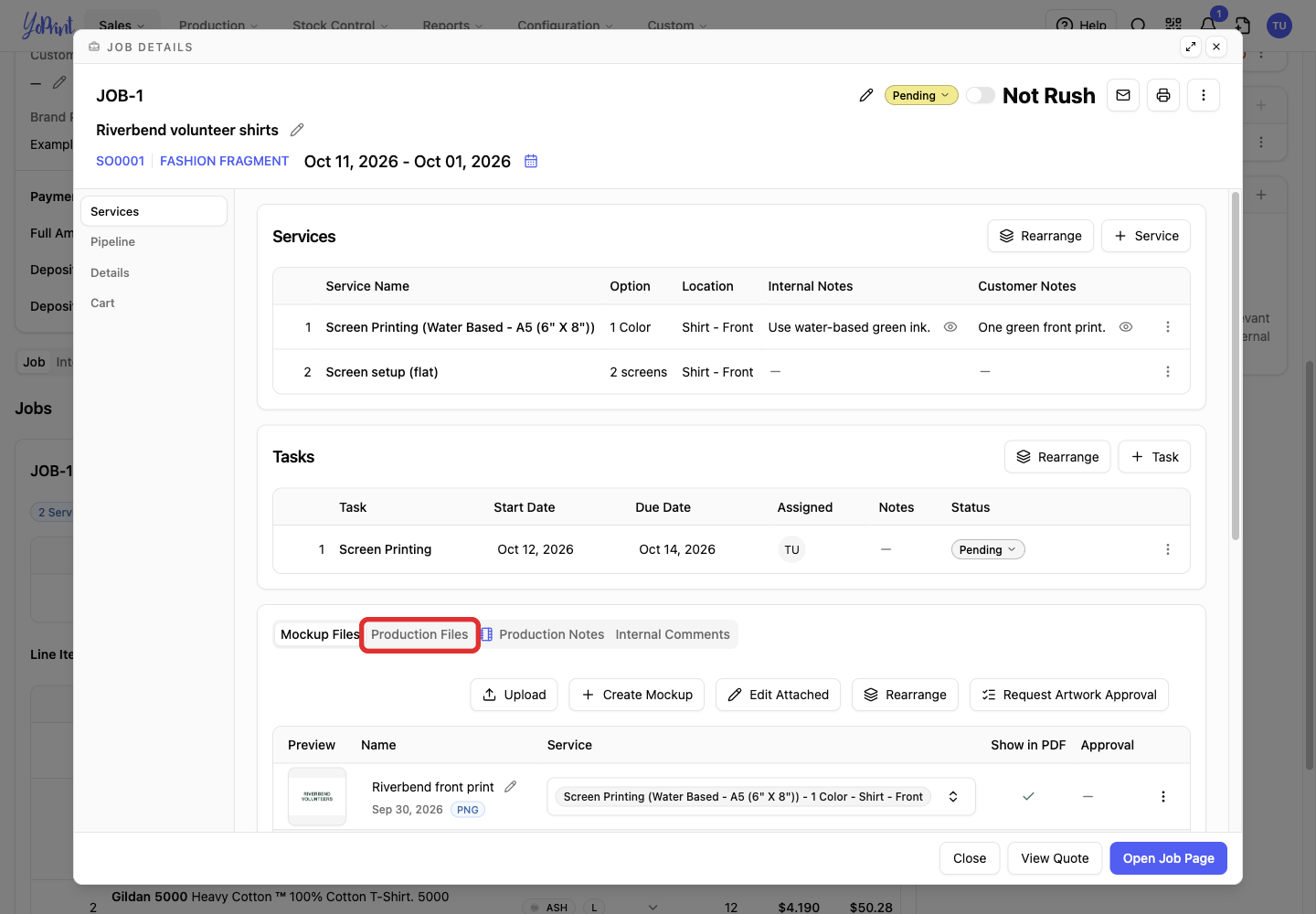Screen dimensions: 1316x914
Task: Toggle visibility of the customer note eye icon
Action: coord(1126,327)
